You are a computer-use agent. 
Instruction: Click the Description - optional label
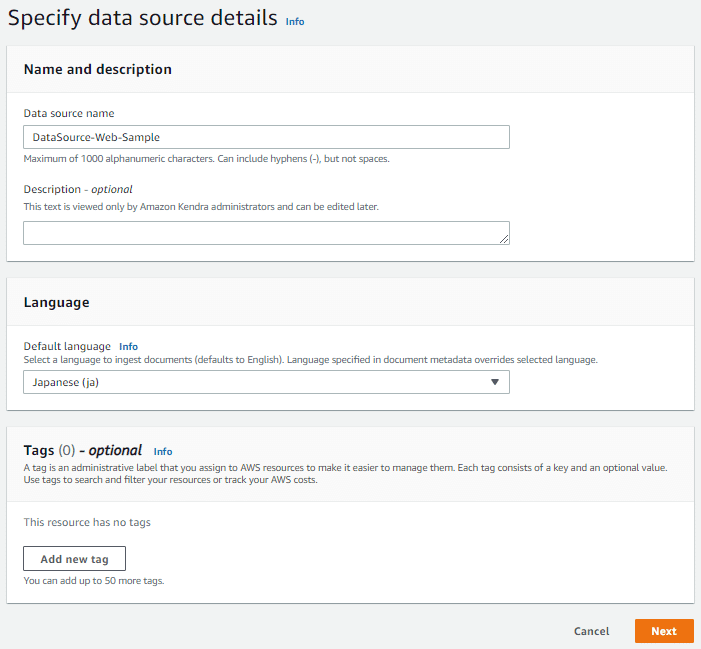pos(78,189)
